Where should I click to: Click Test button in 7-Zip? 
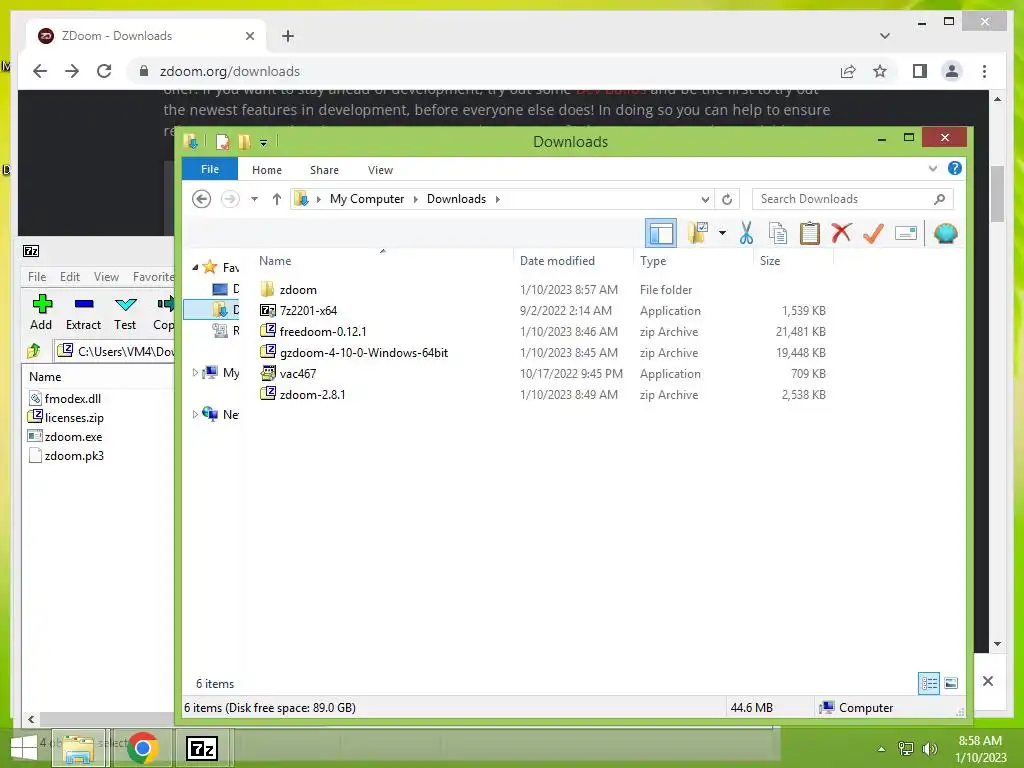125,312
